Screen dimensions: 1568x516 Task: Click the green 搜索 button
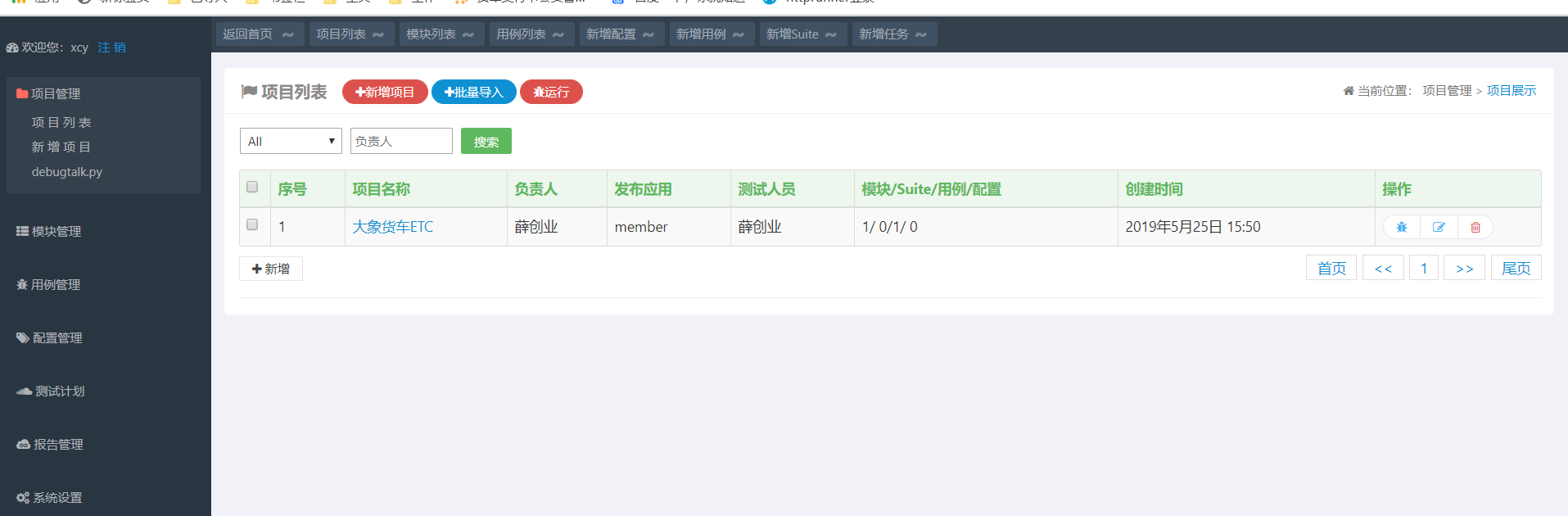pyautogui.click(x=486, y=141)
